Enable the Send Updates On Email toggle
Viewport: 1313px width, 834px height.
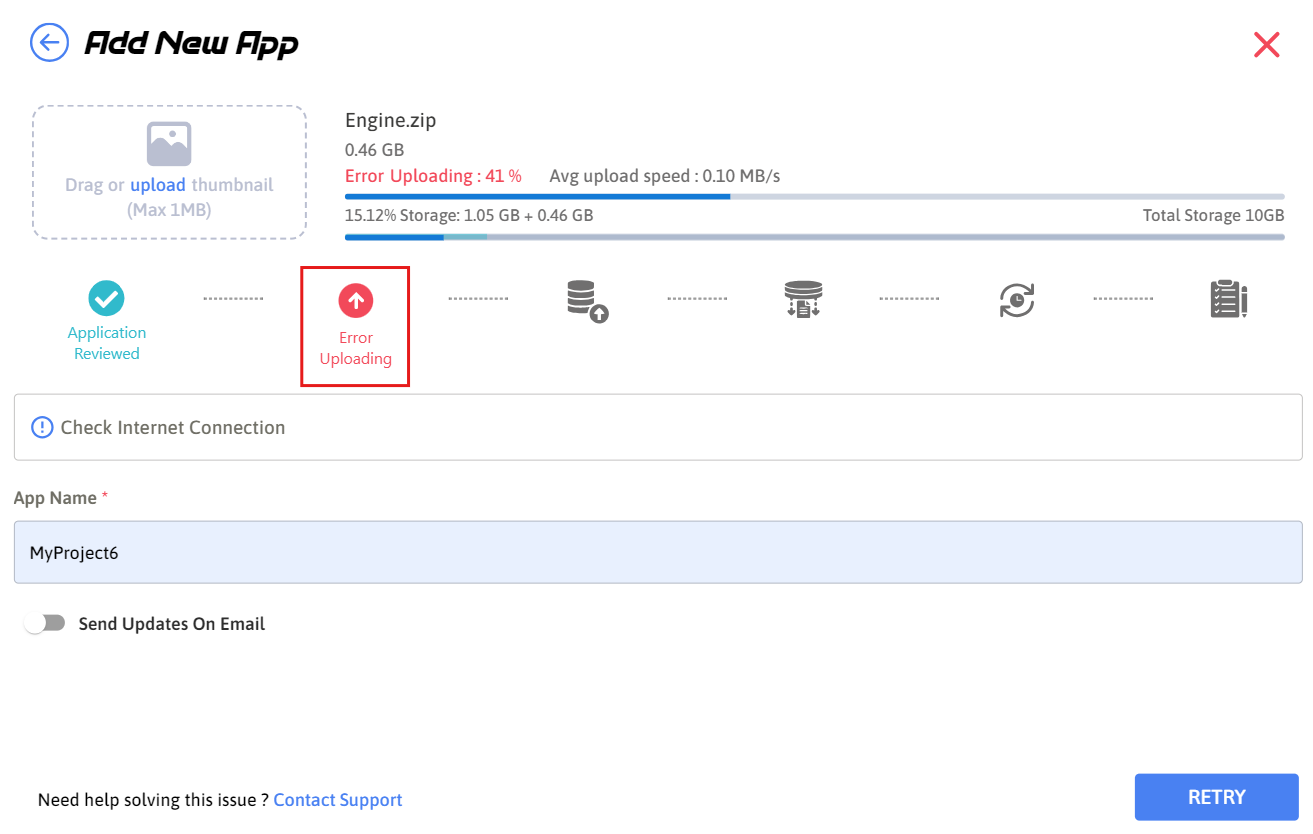point(45,624)
